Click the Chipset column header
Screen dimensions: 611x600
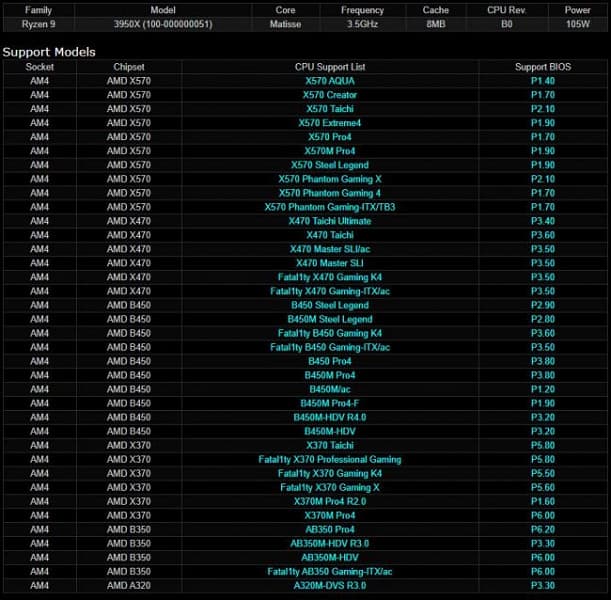tap(129, 67)
